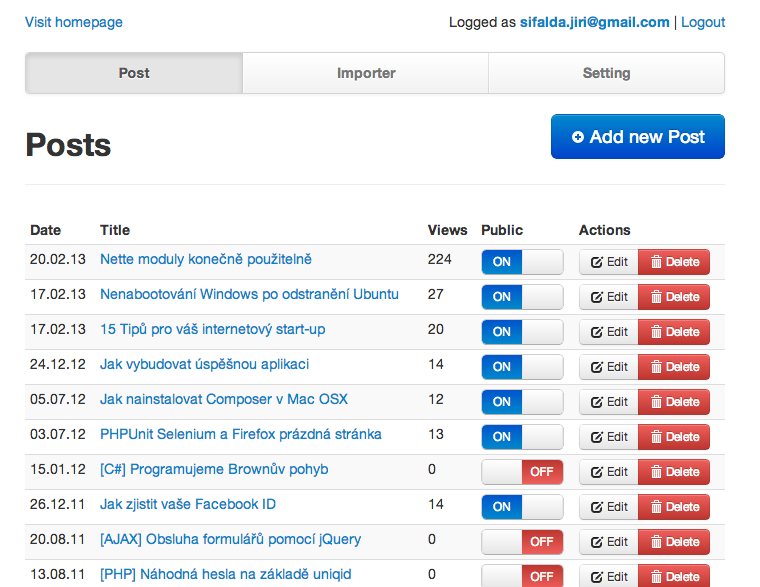The height and width of the screenshot is (587, 760).
Task: Switch to the Importer tab
Action: pyautogui.click(x=366, y=73)
